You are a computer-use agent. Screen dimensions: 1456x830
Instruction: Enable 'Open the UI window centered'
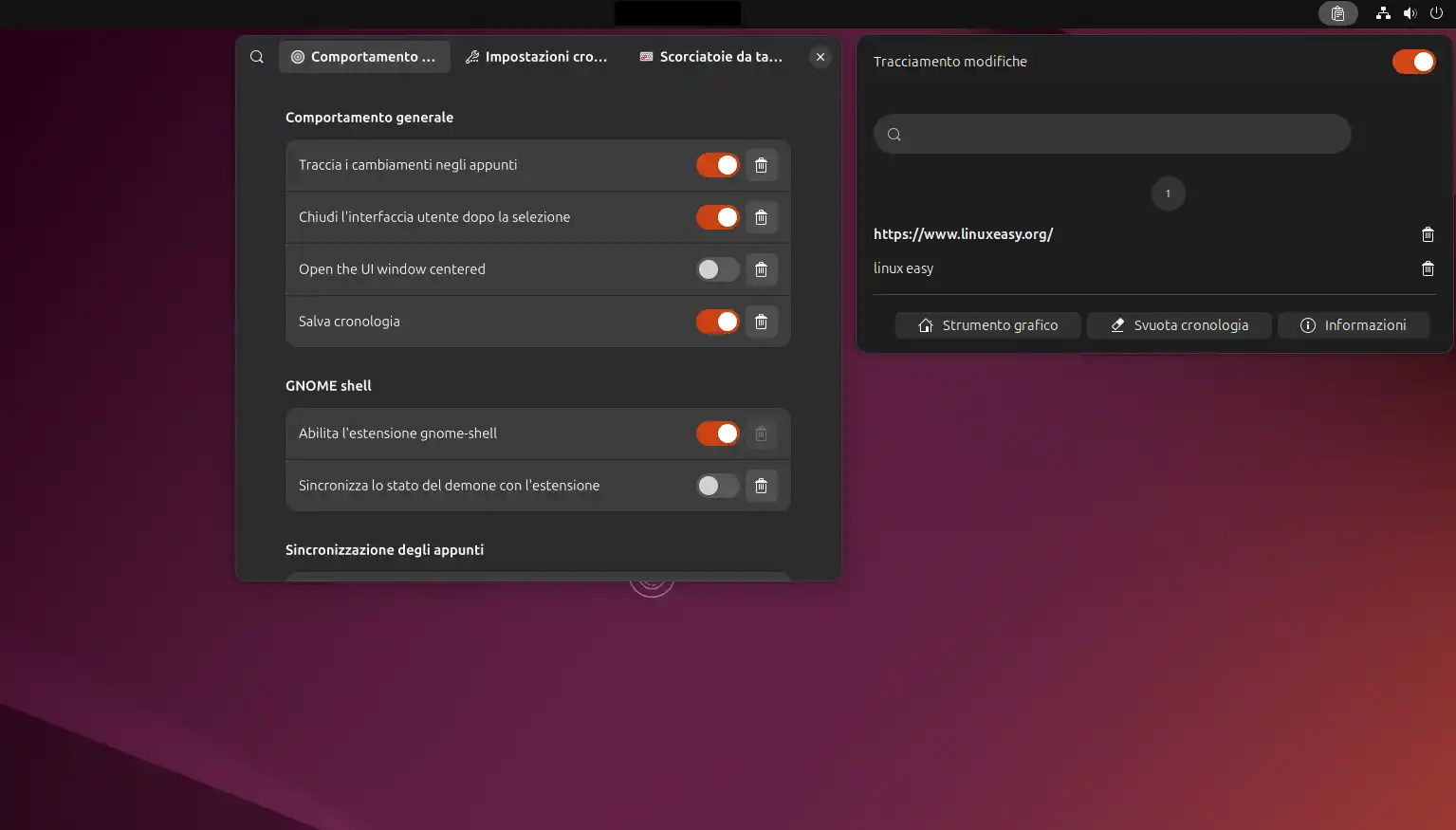pyautogui.click(x=717, y=269)
